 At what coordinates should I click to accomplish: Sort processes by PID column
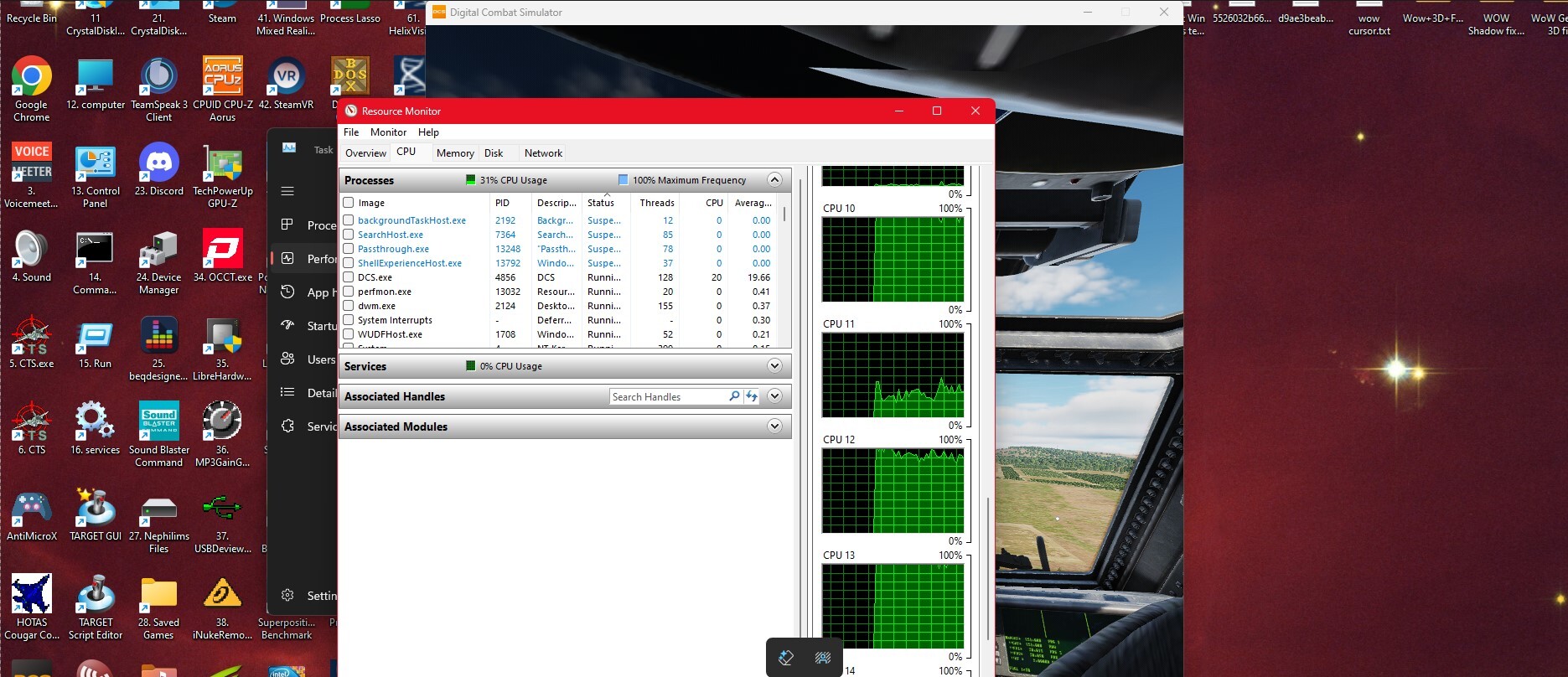pyautogui.click(x=510, y=203)
